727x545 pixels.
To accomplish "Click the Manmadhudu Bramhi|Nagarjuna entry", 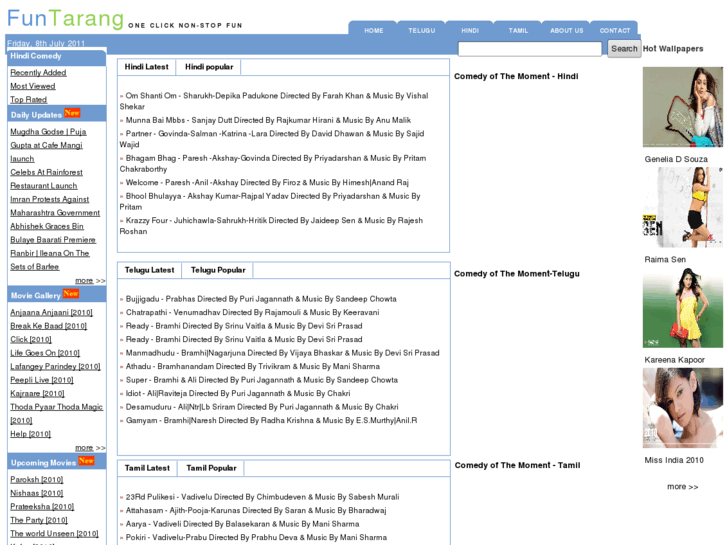I will point(282,353).
